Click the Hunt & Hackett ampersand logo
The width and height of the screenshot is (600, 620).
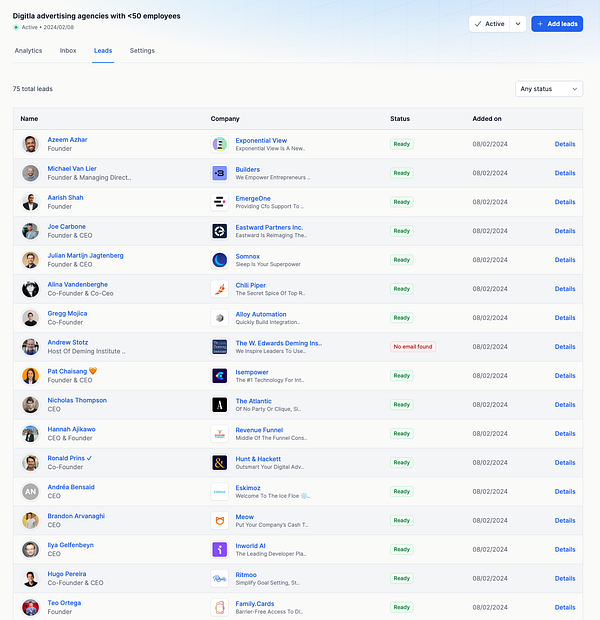tap(220, 463)
